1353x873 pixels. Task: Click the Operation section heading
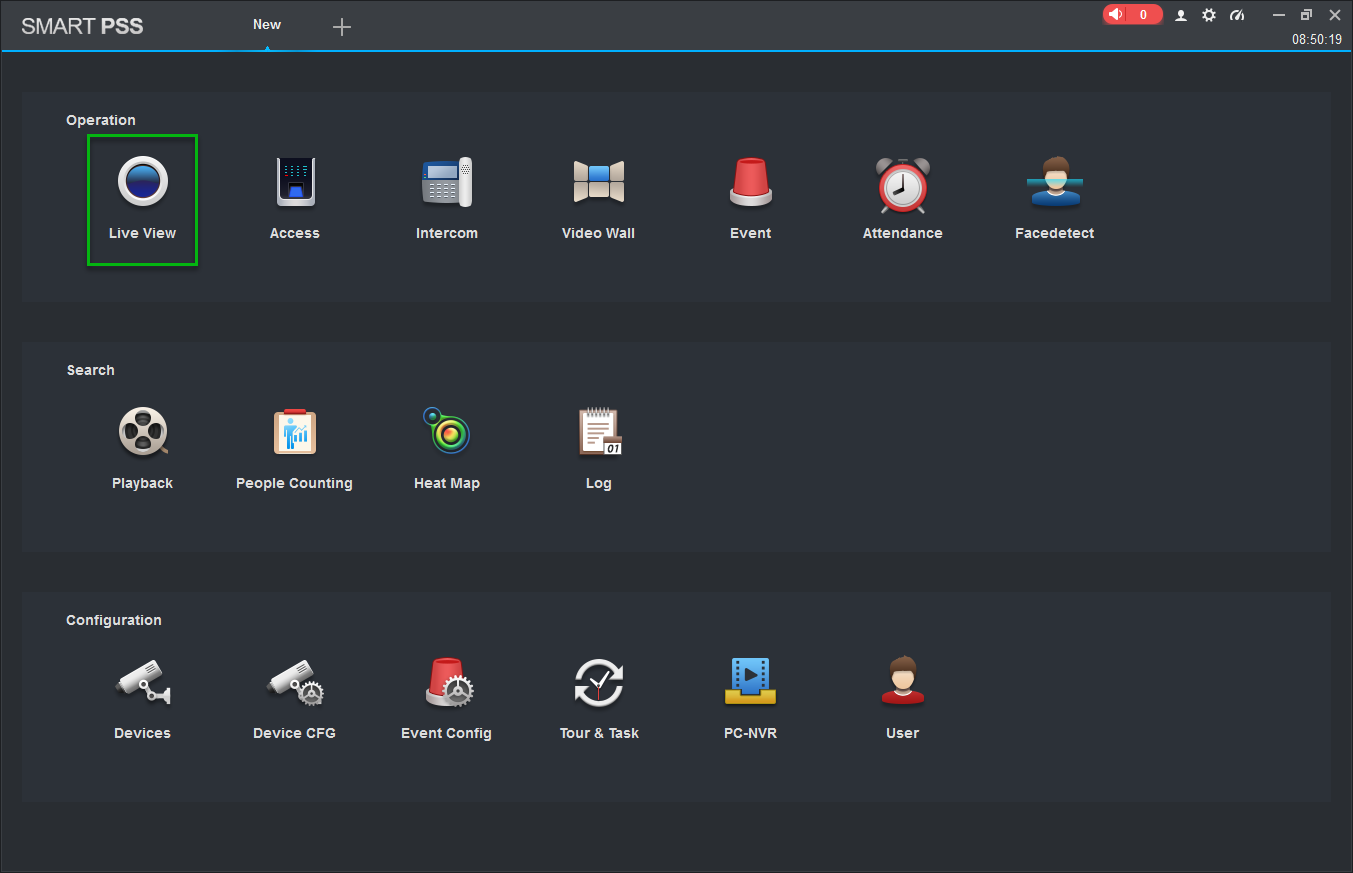[101, 120]
